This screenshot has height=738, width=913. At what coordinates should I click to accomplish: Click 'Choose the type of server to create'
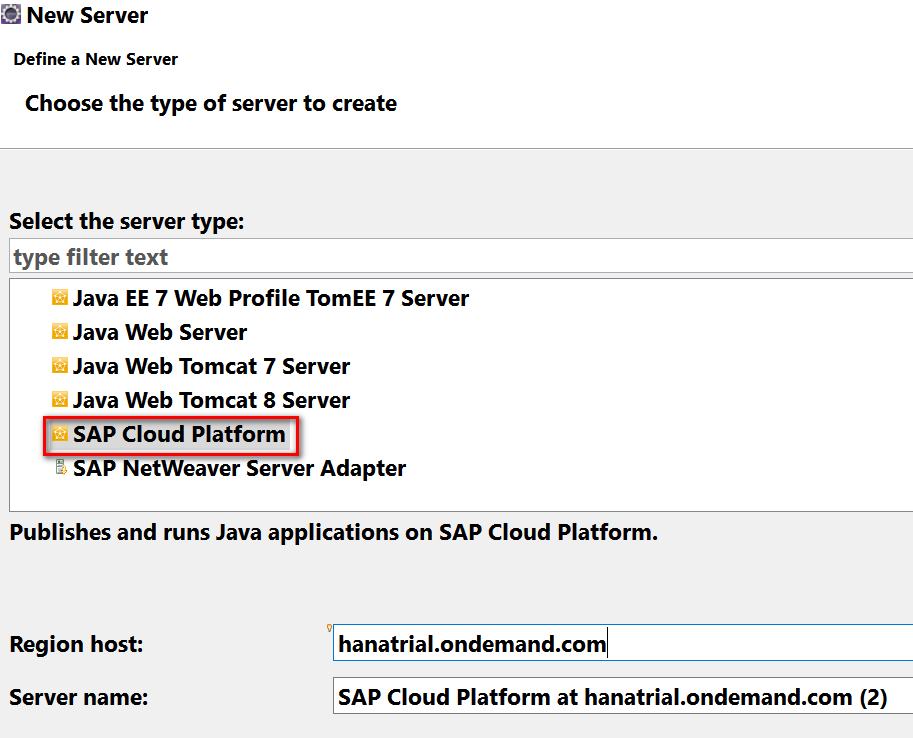(x=211, y=104)
